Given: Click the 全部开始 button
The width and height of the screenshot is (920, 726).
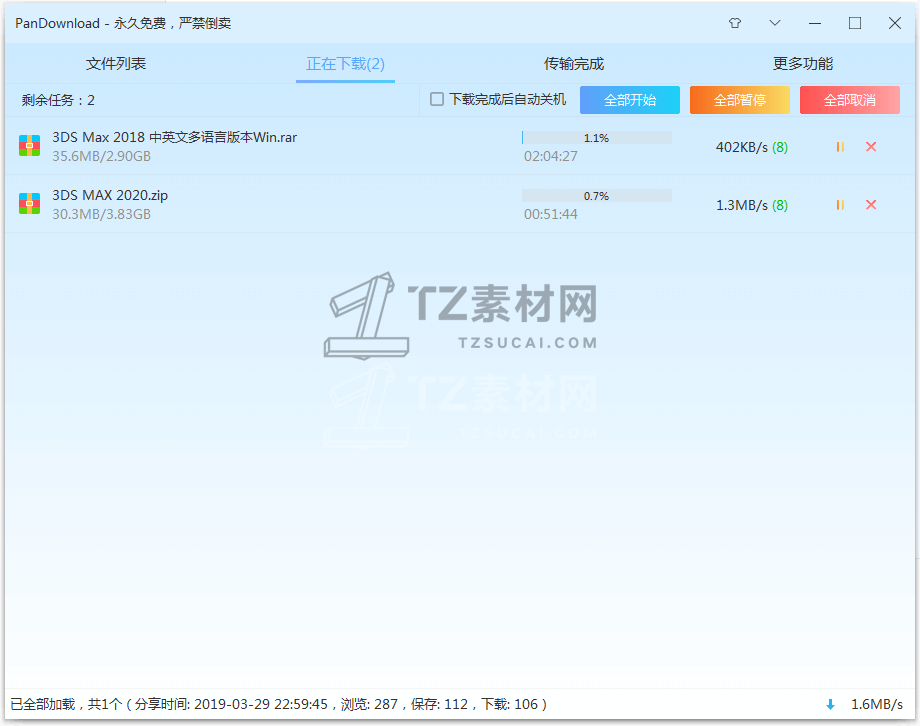Looking at the screenshot, I should [630, 100].
